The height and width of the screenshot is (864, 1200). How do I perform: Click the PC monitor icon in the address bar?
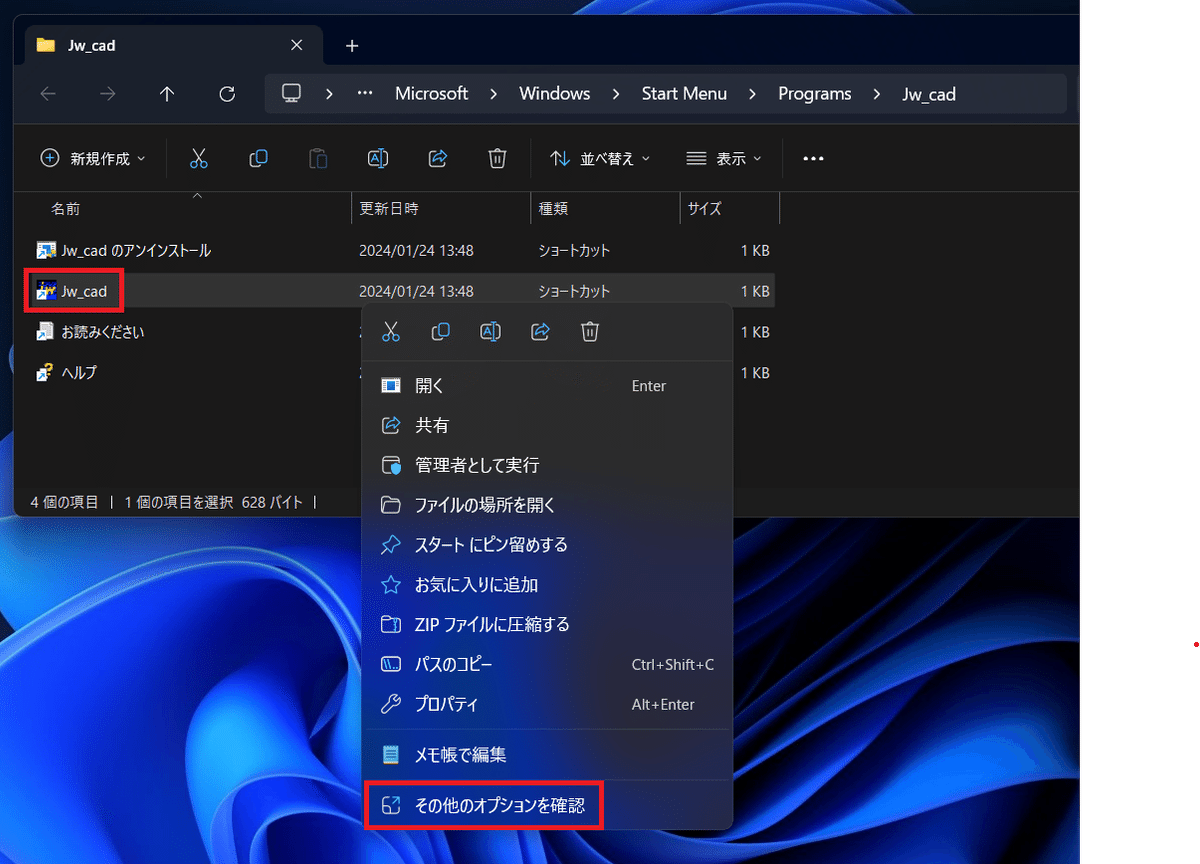point(291,93)
